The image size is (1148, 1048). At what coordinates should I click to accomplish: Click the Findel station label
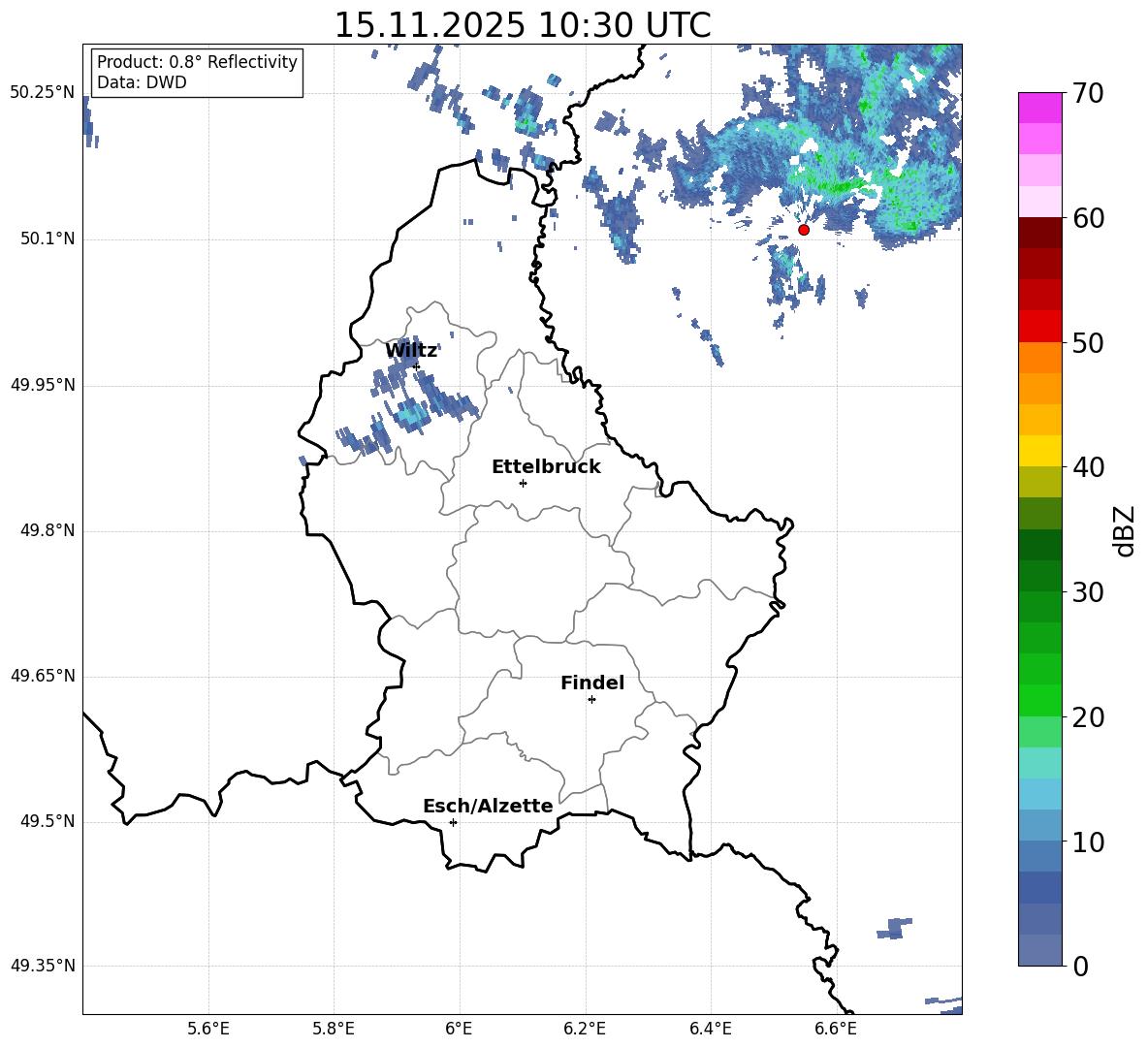pyautogui.click(x=592, y=683)
